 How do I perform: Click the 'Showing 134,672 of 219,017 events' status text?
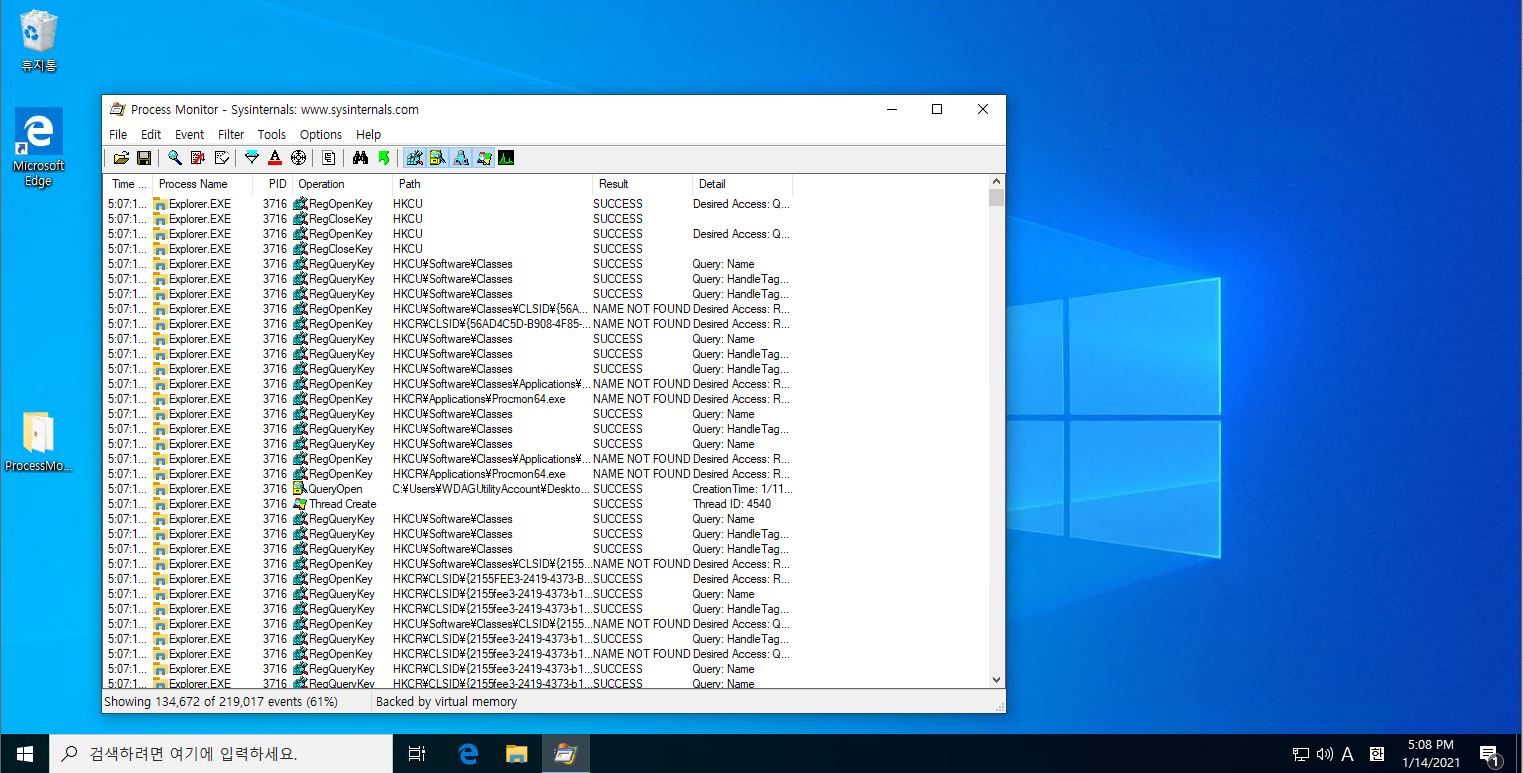coord(221,702)
